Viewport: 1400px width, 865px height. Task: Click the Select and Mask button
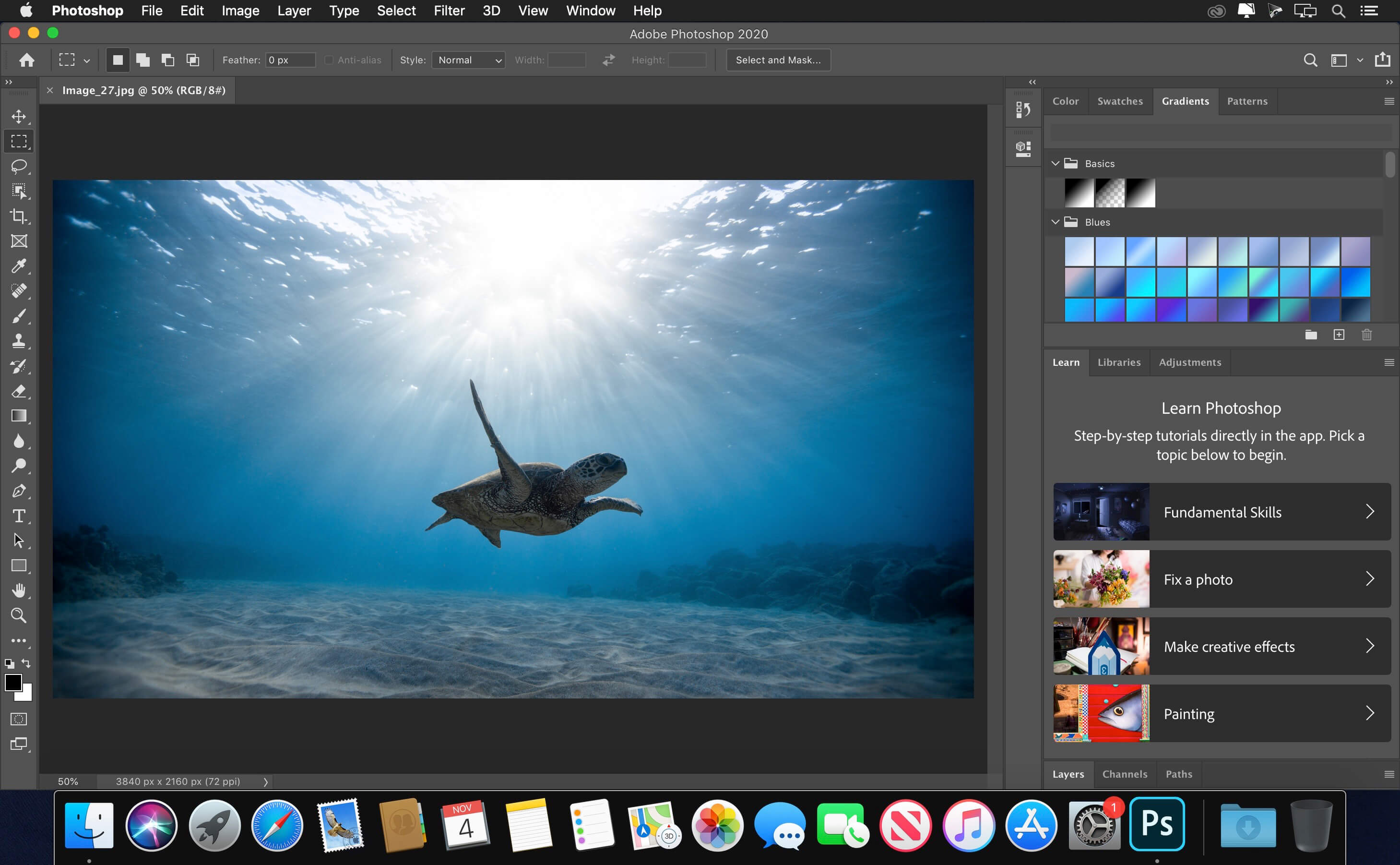pyautogui.click(x=778, y=59)
